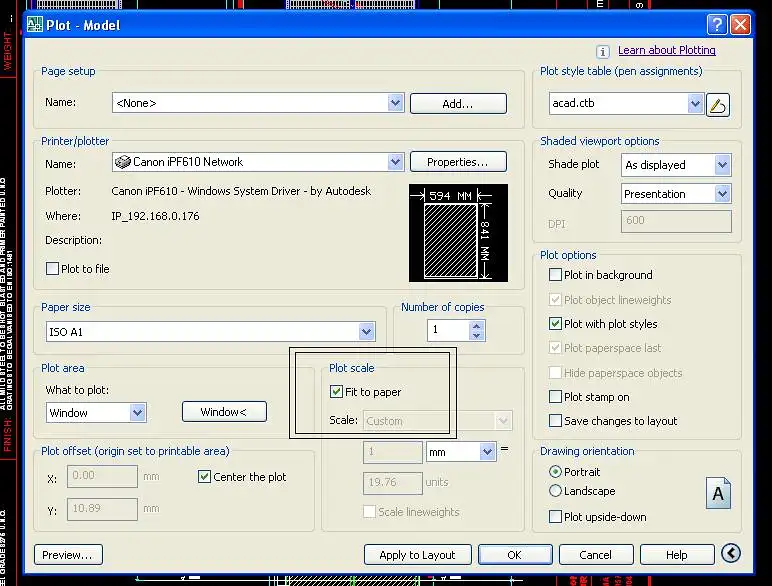Image resolution: width=772 pixels, height=586 pixels.
Task: Select the Landscape orientation radio button
Action: pos(556,491)
